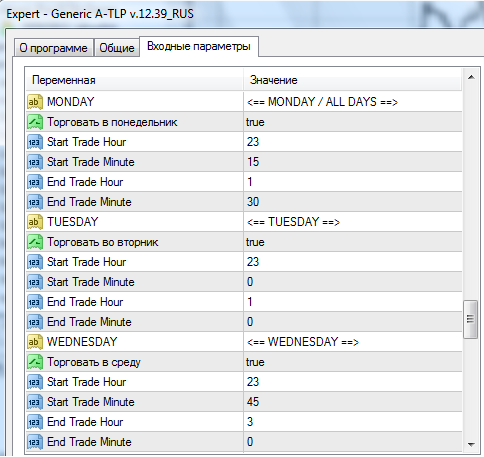Screen dimensions: 484x457
Task: Click the boolean icon for Торговать во вторник
Action: (x=35, y=242)
